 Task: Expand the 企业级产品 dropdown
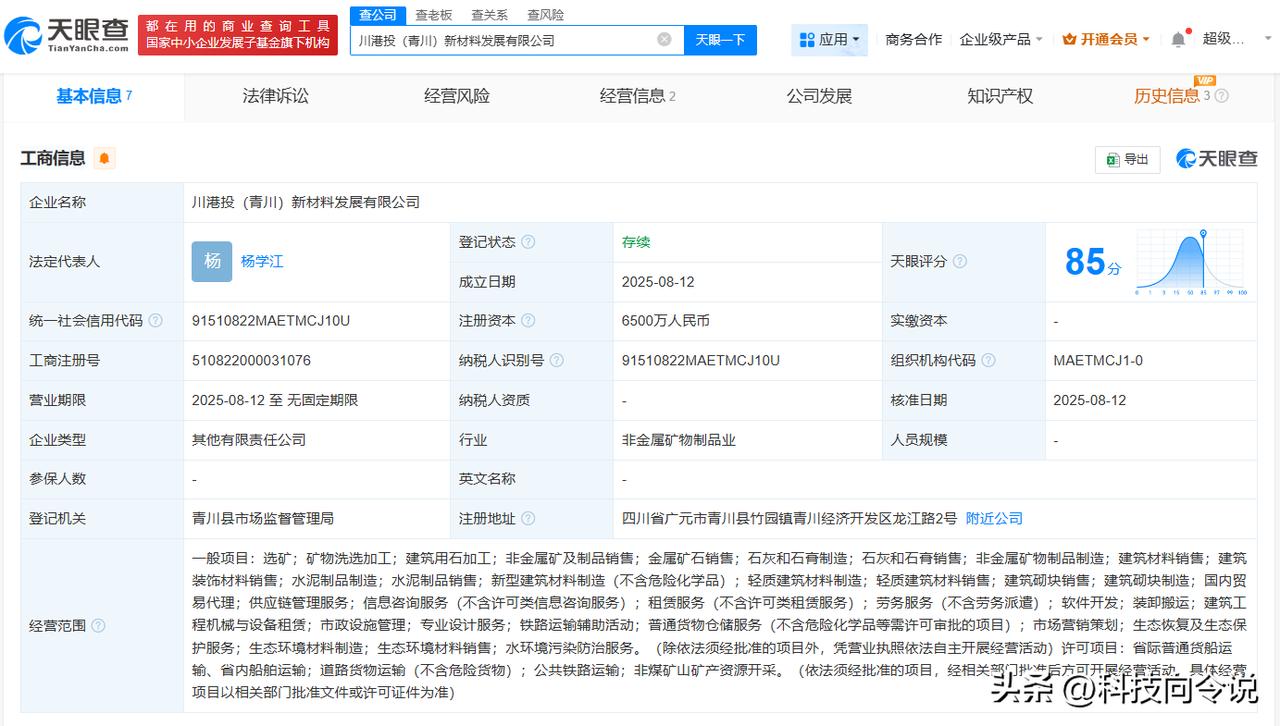[x=1001, y=39]
